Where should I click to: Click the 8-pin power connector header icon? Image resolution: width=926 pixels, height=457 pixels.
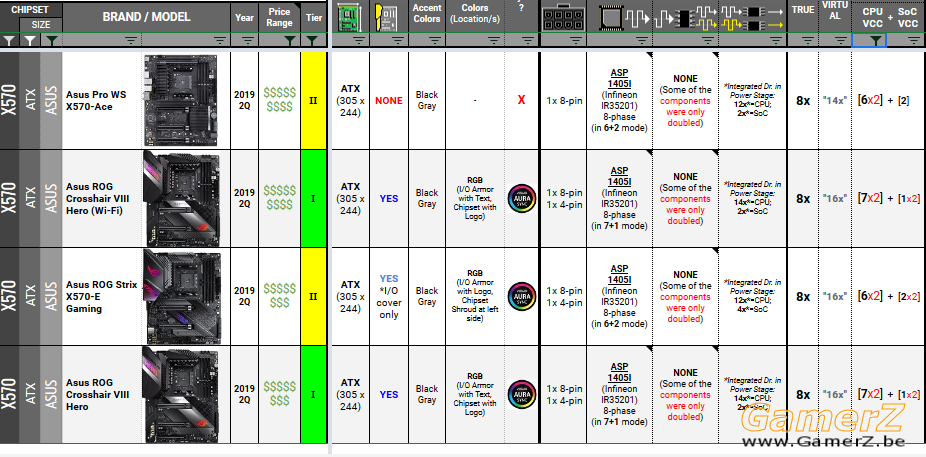point(563,18)
